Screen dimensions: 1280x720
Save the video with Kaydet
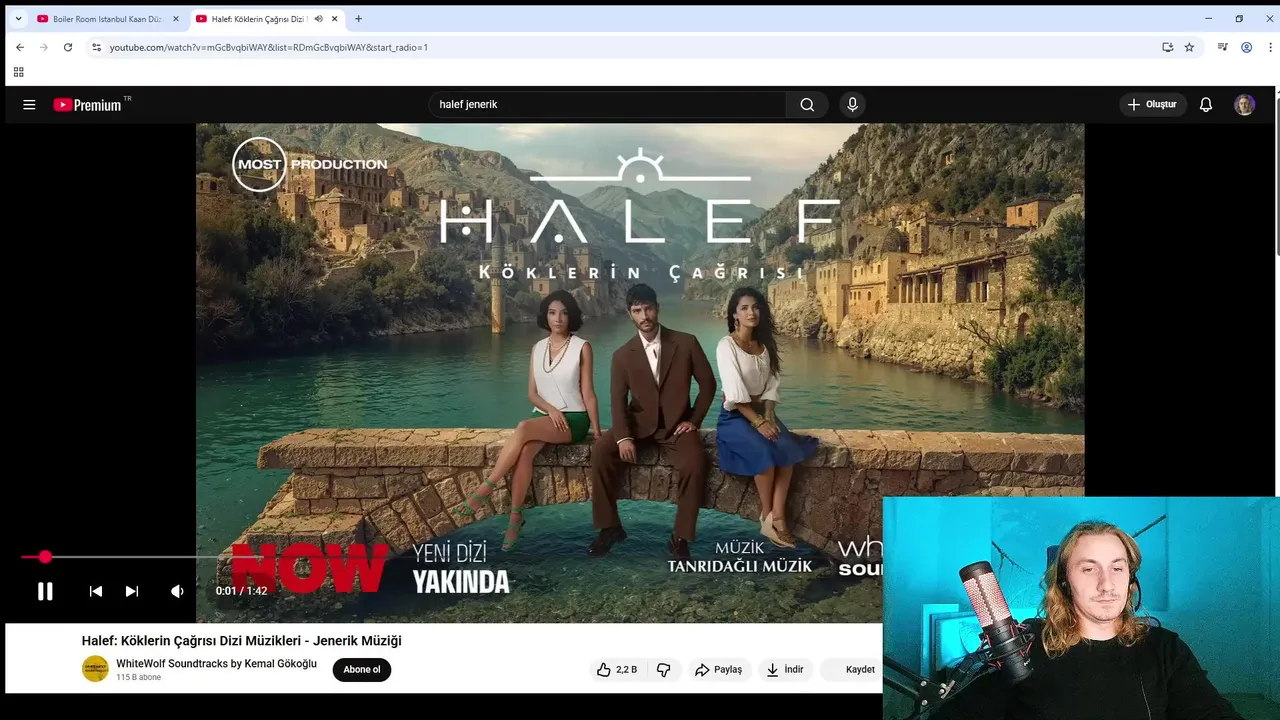[852, 670]
